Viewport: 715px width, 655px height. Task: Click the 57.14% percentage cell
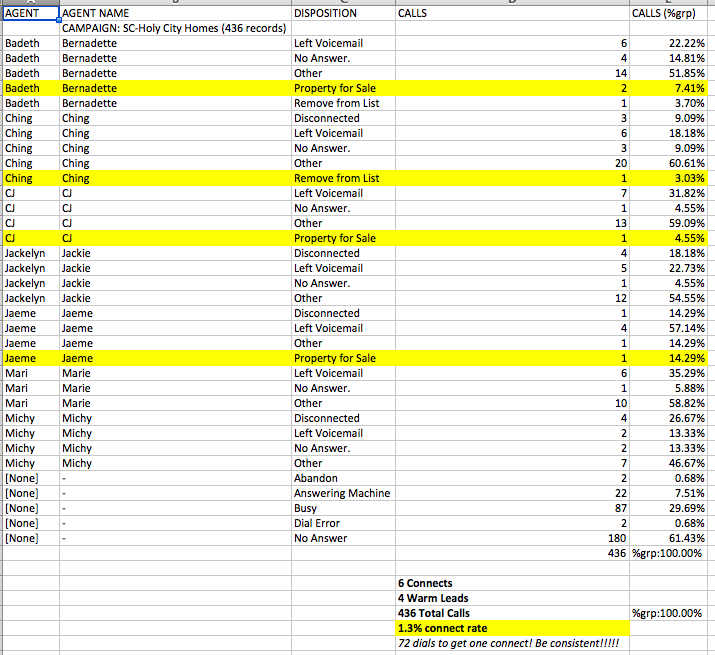(x=668, y=328)
